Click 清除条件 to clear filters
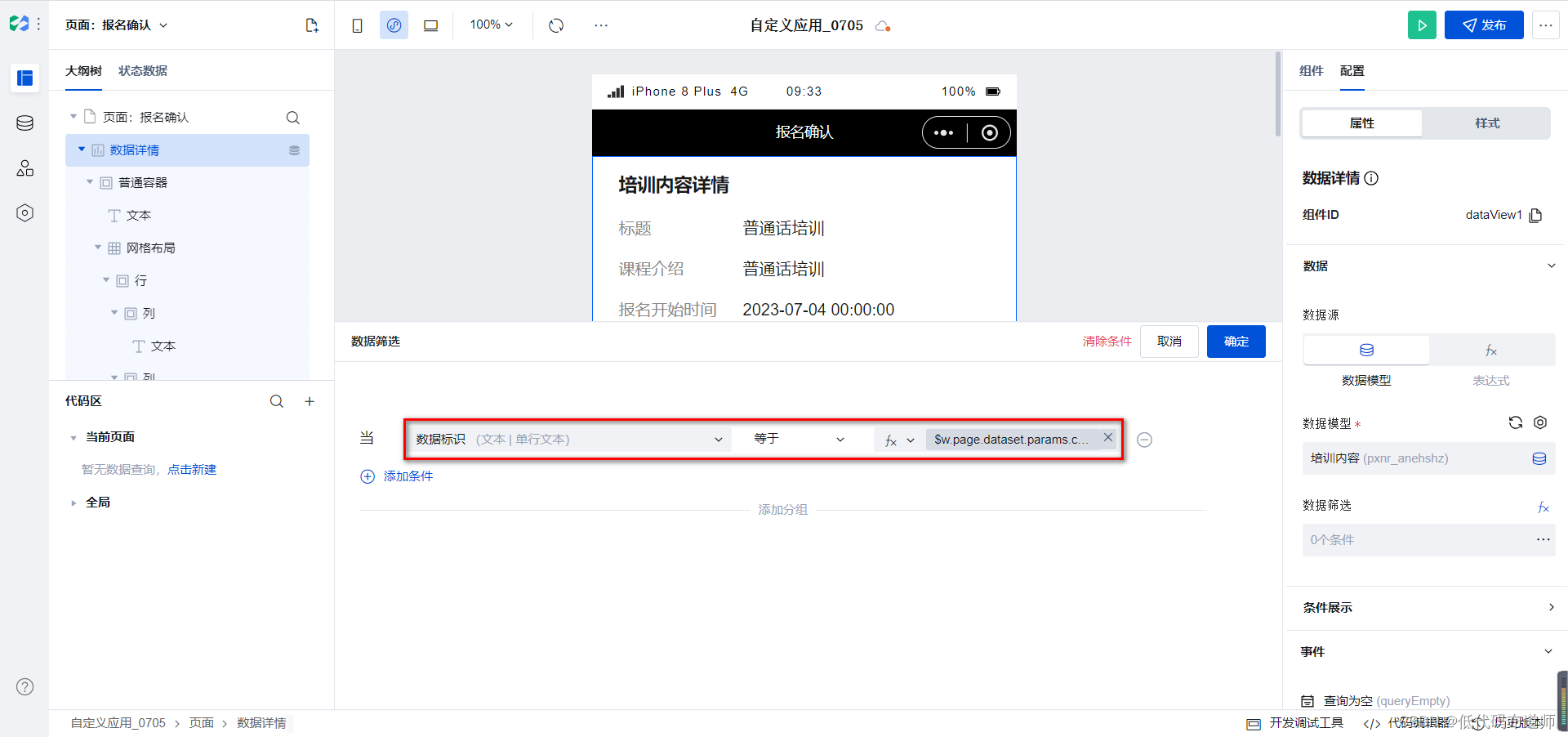This screenshot has width=1568, height=737. click(x=1107, y=342)
